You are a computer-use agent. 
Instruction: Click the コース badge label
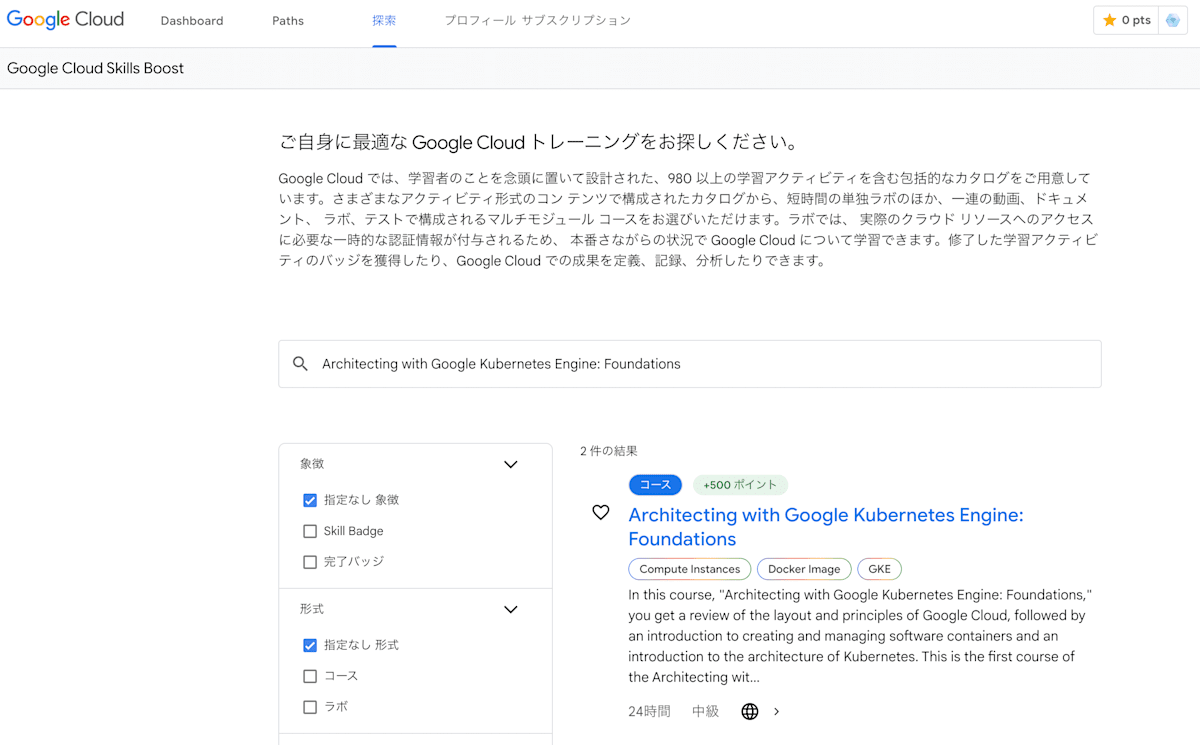coord(655,485)
